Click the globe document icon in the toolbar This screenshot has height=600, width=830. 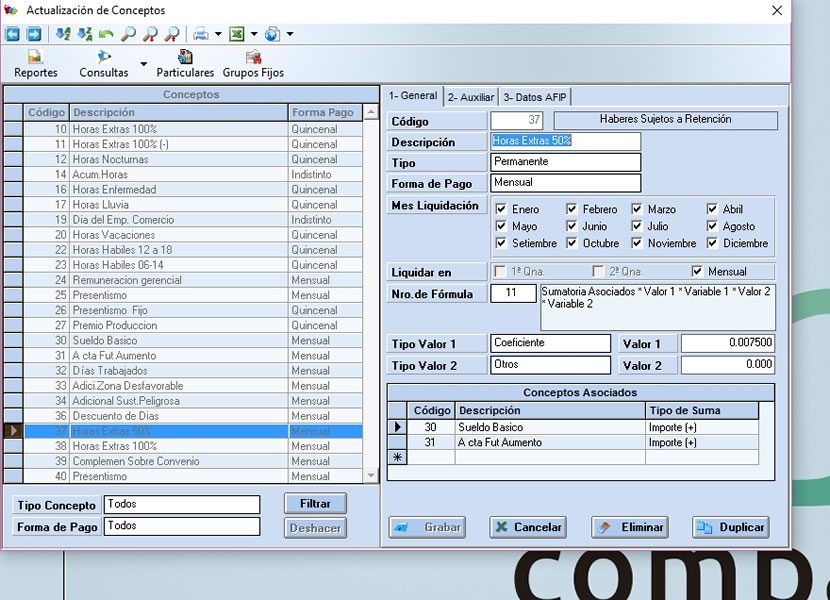272,34
